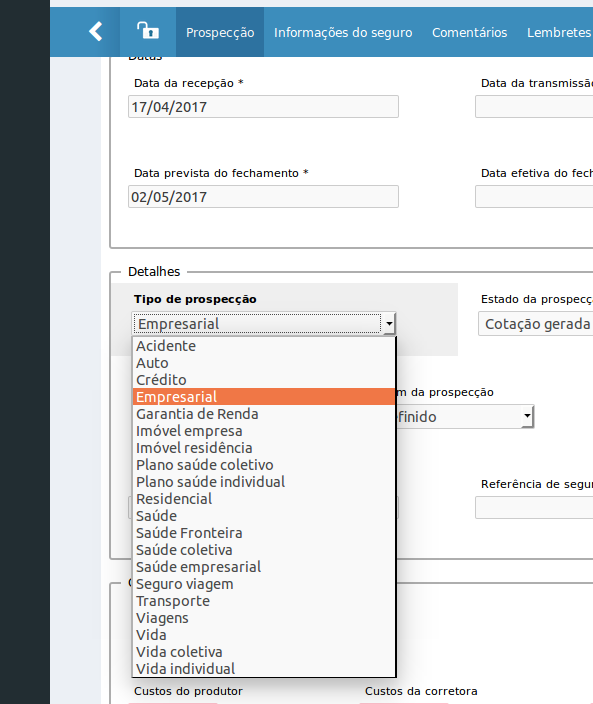Collapse the Tipo de prospecção dropdown arrow
Screen dimensions: 593x704
(389, 324)
